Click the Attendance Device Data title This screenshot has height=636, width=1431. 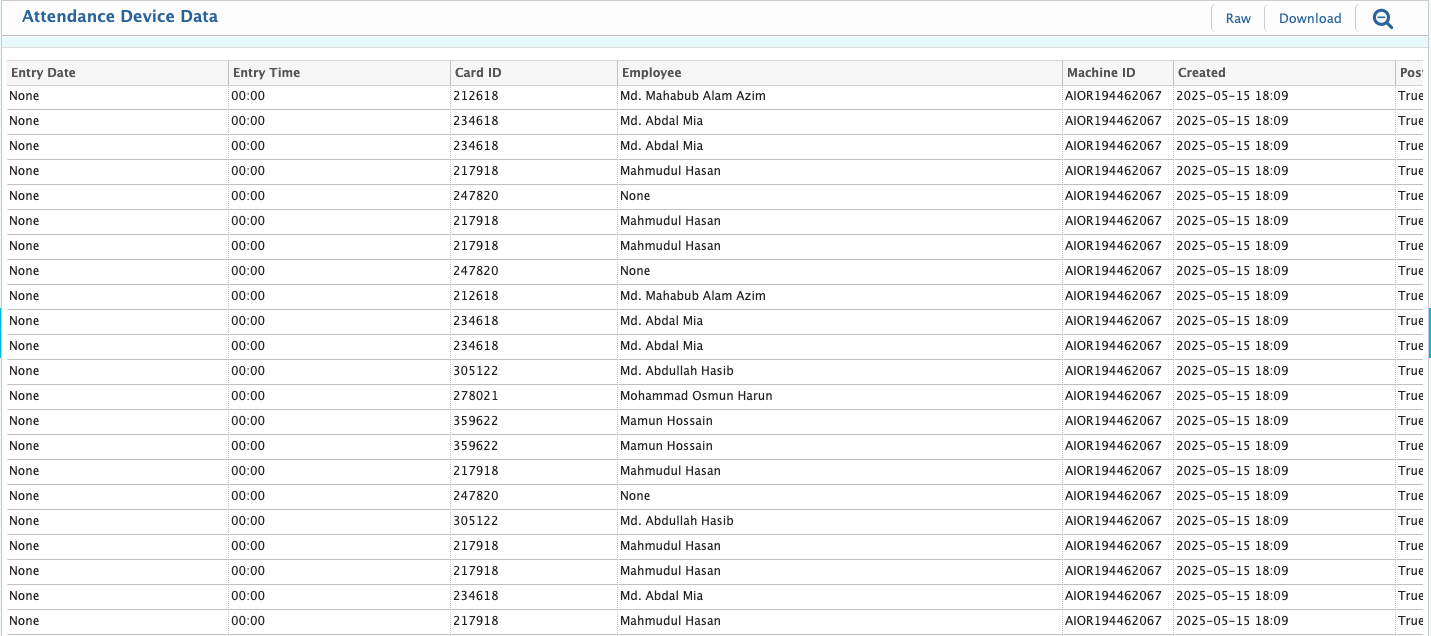(120, 17)
